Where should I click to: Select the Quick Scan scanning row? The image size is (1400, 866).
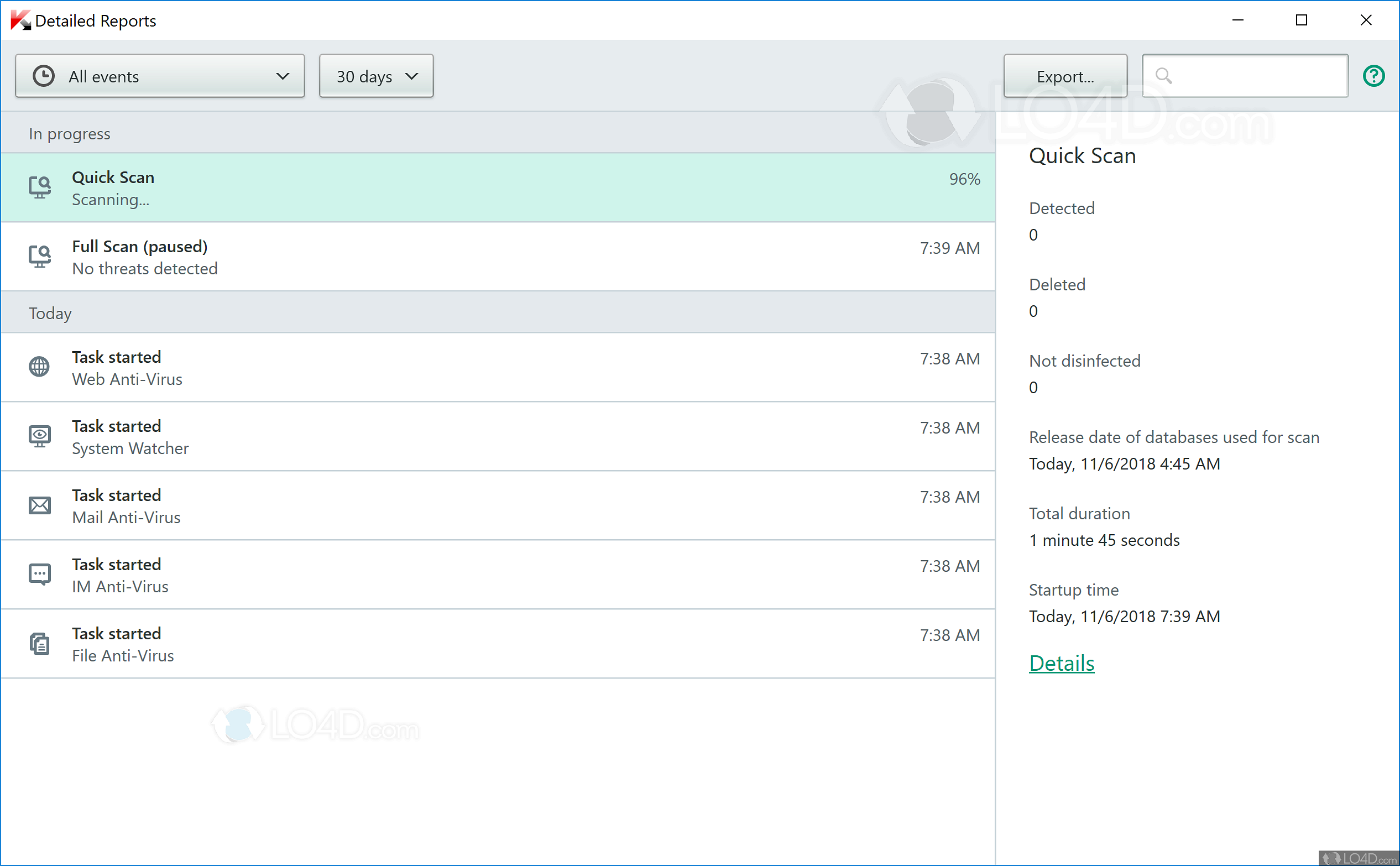[x=498, y=188]
